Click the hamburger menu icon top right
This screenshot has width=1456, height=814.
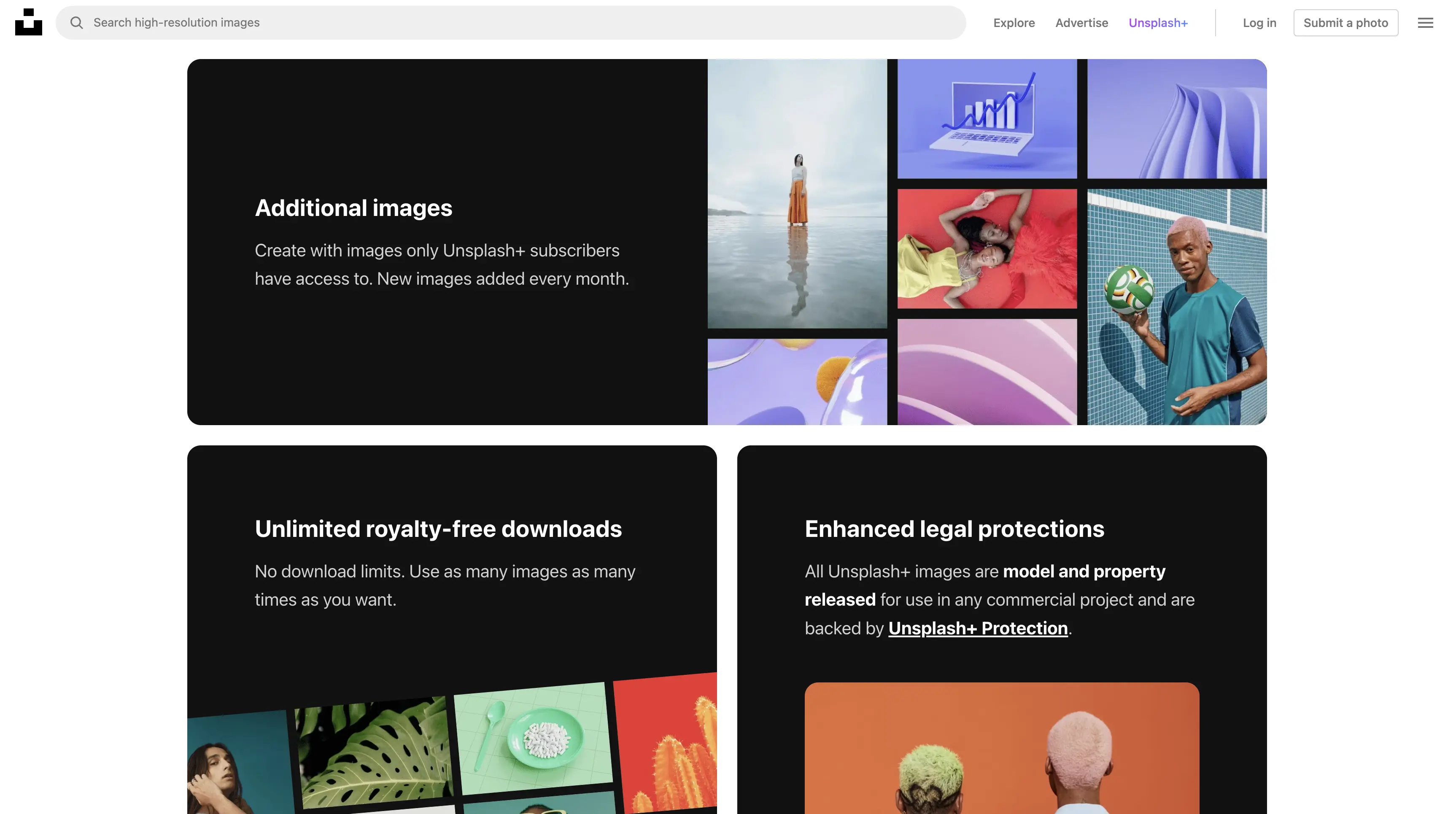tap(1425, 22)
